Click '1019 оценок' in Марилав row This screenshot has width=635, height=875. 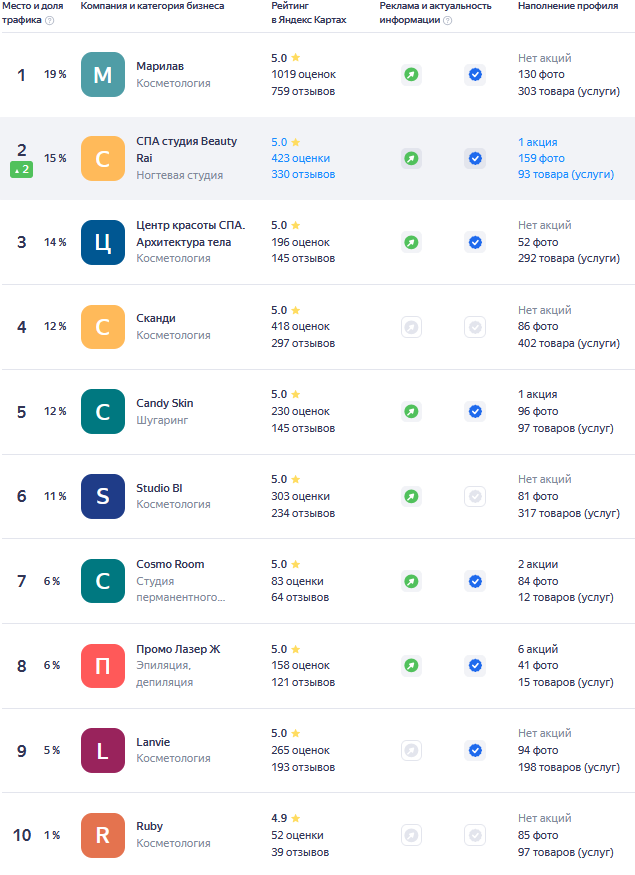[x=304, y=74]
